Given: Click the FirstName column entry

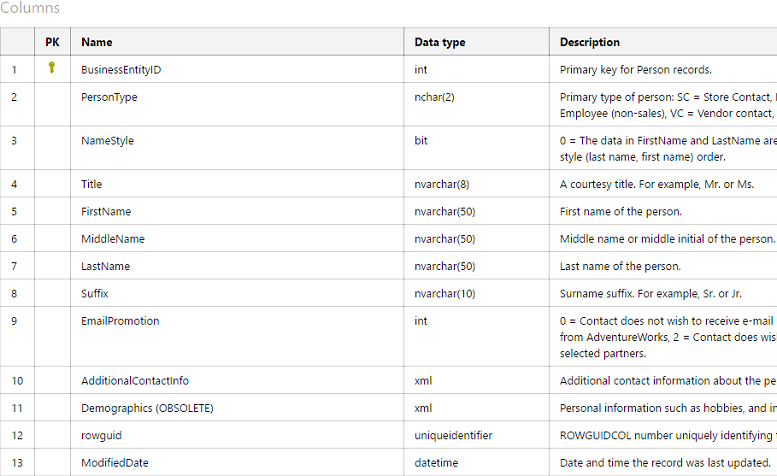Looking at the screenshot, I should pyautogui.click(x=106, y=212).
